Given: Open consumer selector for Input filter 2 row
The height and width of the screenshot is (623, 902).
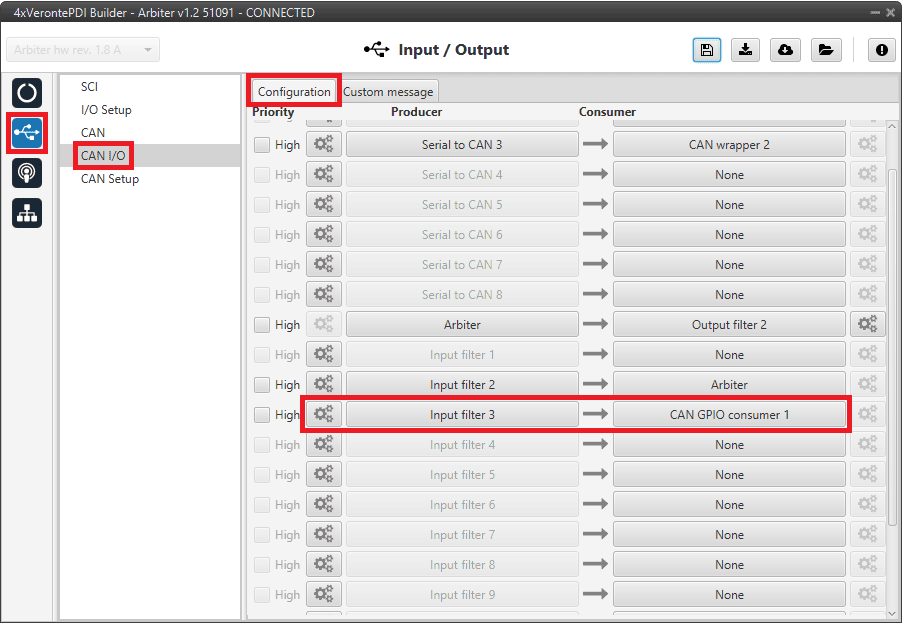Looking at the screenshot, I should click(x=729, y=384).
